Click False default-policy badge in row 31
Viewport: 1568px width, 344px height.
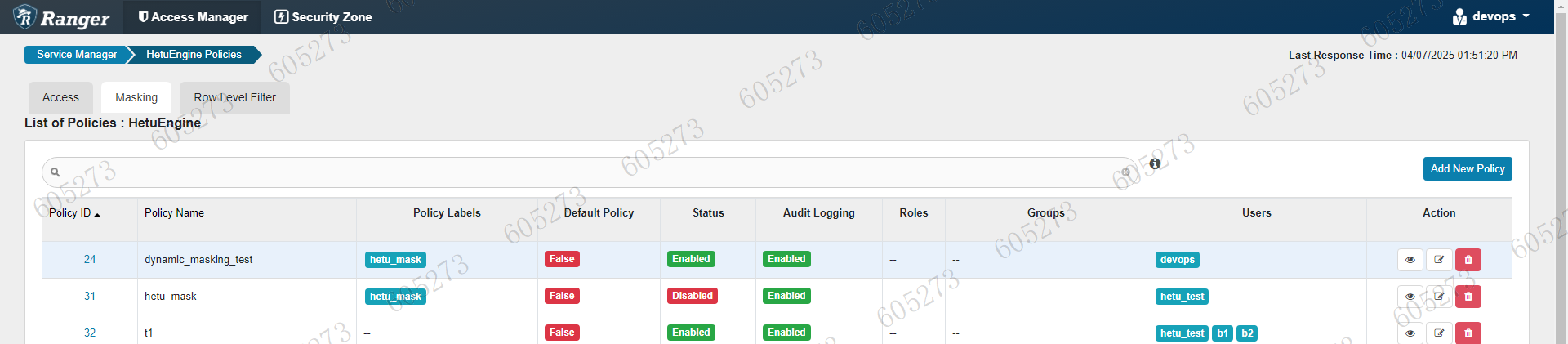click(562, 296)
